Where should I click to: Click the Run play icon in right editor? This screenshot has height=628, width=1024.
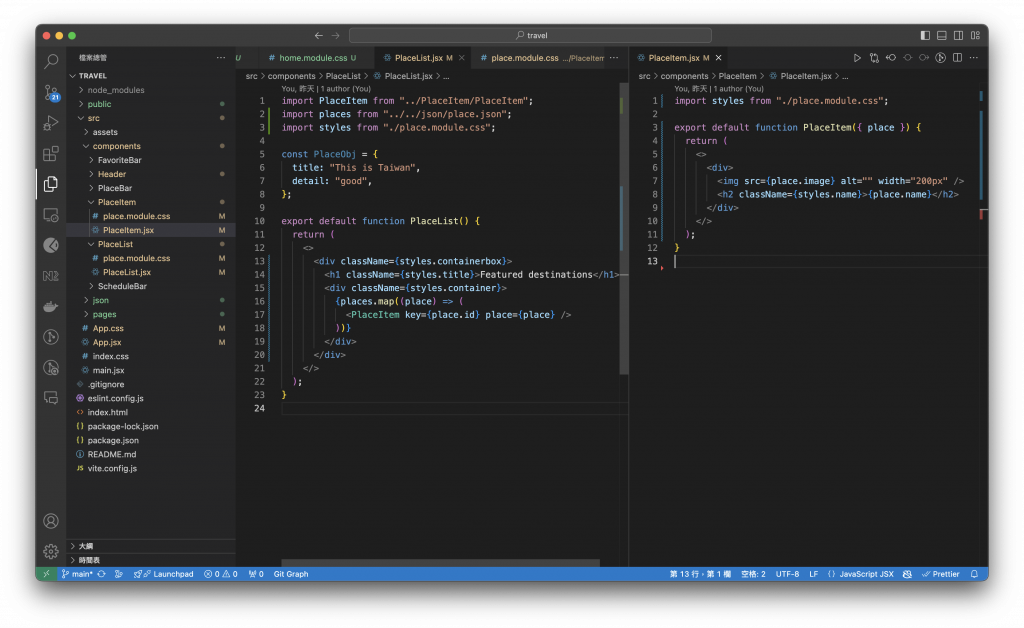[857, 58]
